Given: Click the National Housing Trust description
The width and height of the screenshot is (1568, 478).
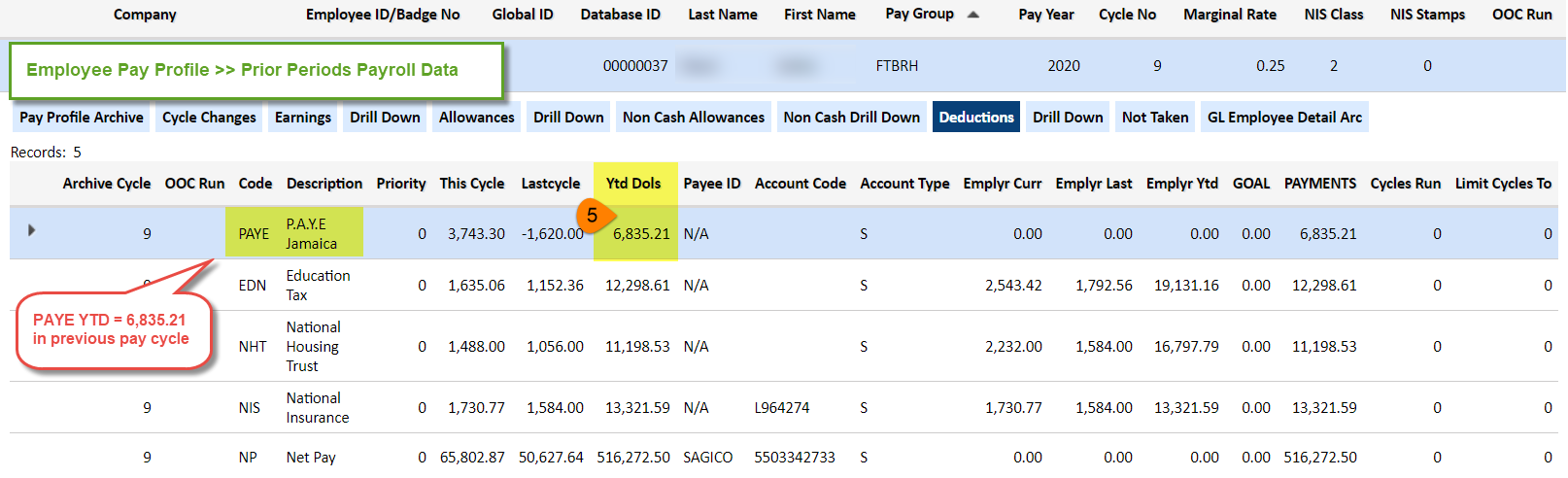Looking at the screenshot, I should [x=313, y=347].
